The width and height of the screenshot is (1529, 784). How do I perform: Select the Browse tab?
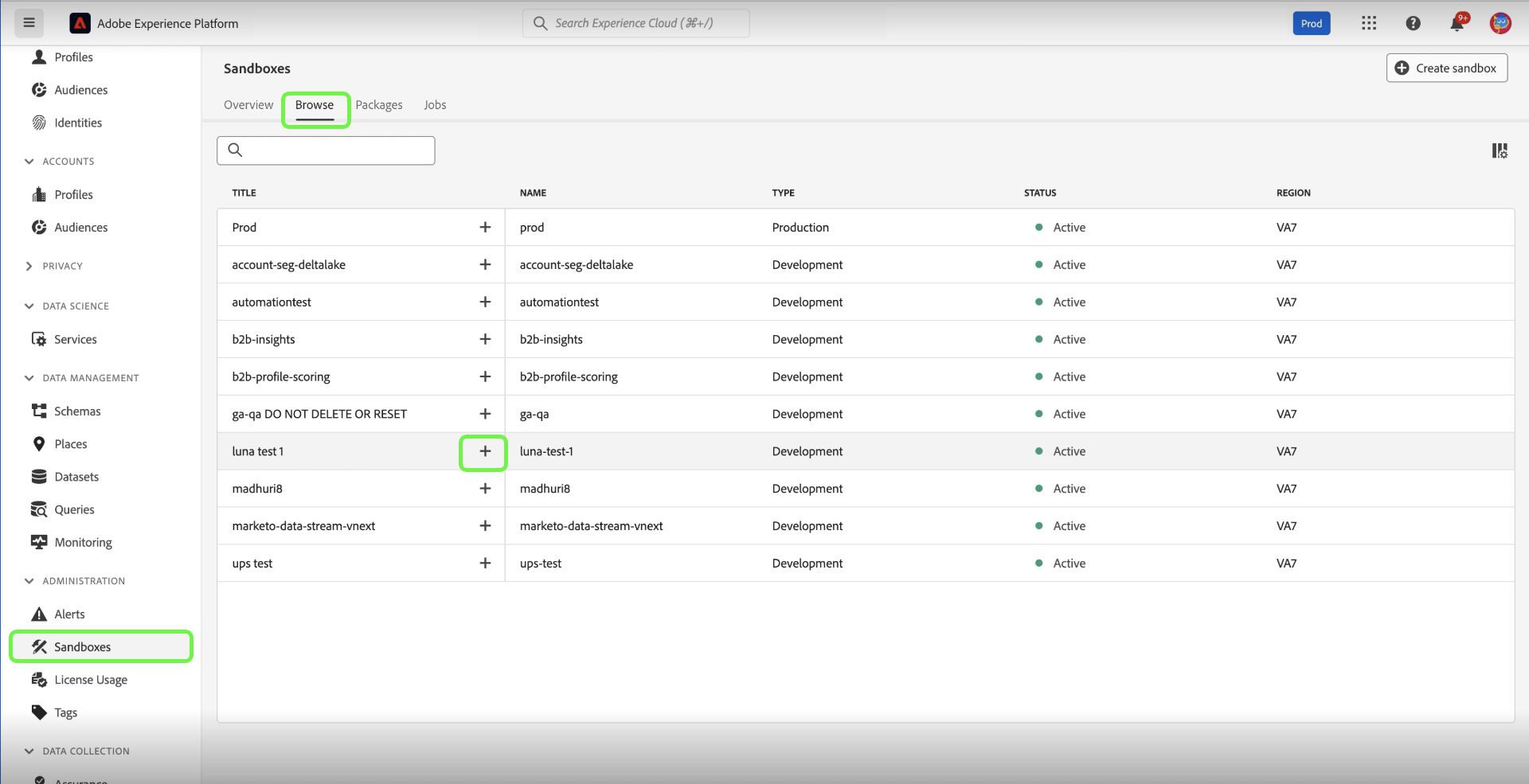315,105
